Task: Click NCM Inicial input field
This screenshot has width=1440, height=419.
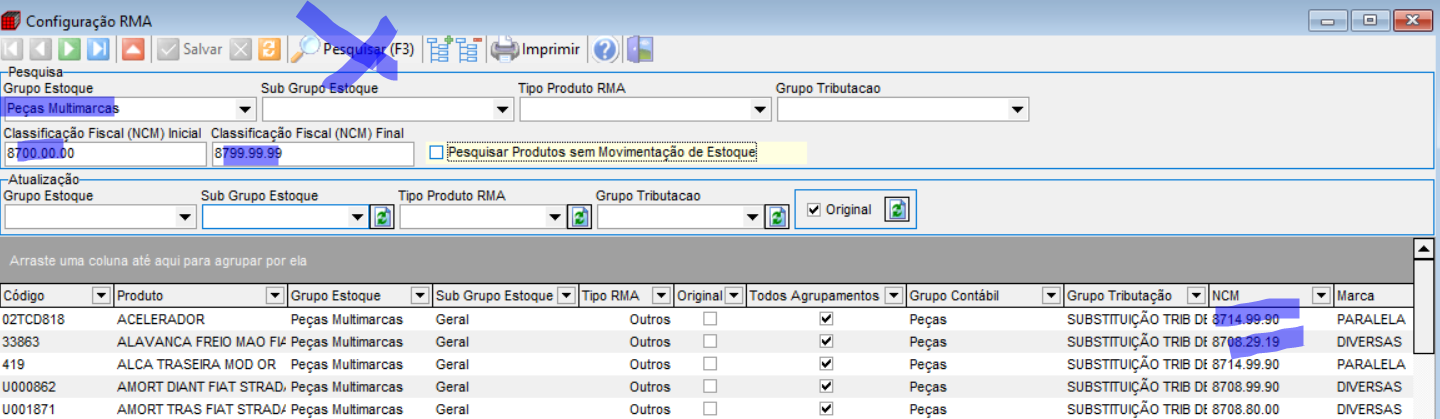Action: tap(104, 153)
